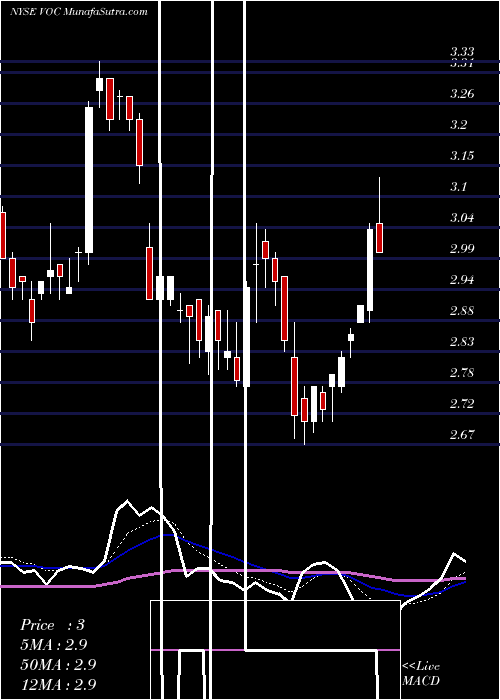Select the 2.78 price level label

tap(462, 373)
